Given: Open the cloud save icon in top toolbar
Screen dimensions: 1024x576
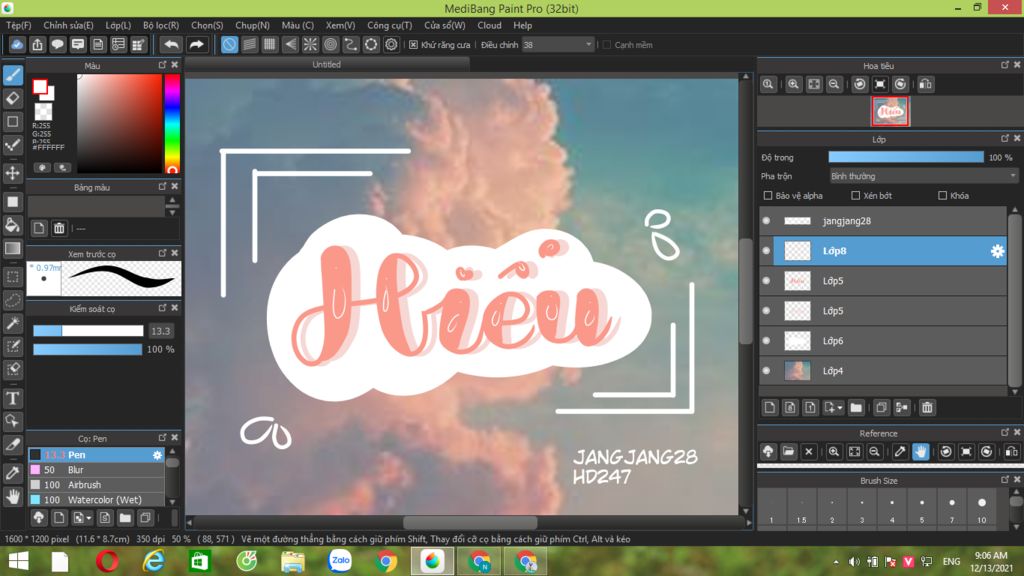Looking at the screenshot, I should [x=17, y=44].
